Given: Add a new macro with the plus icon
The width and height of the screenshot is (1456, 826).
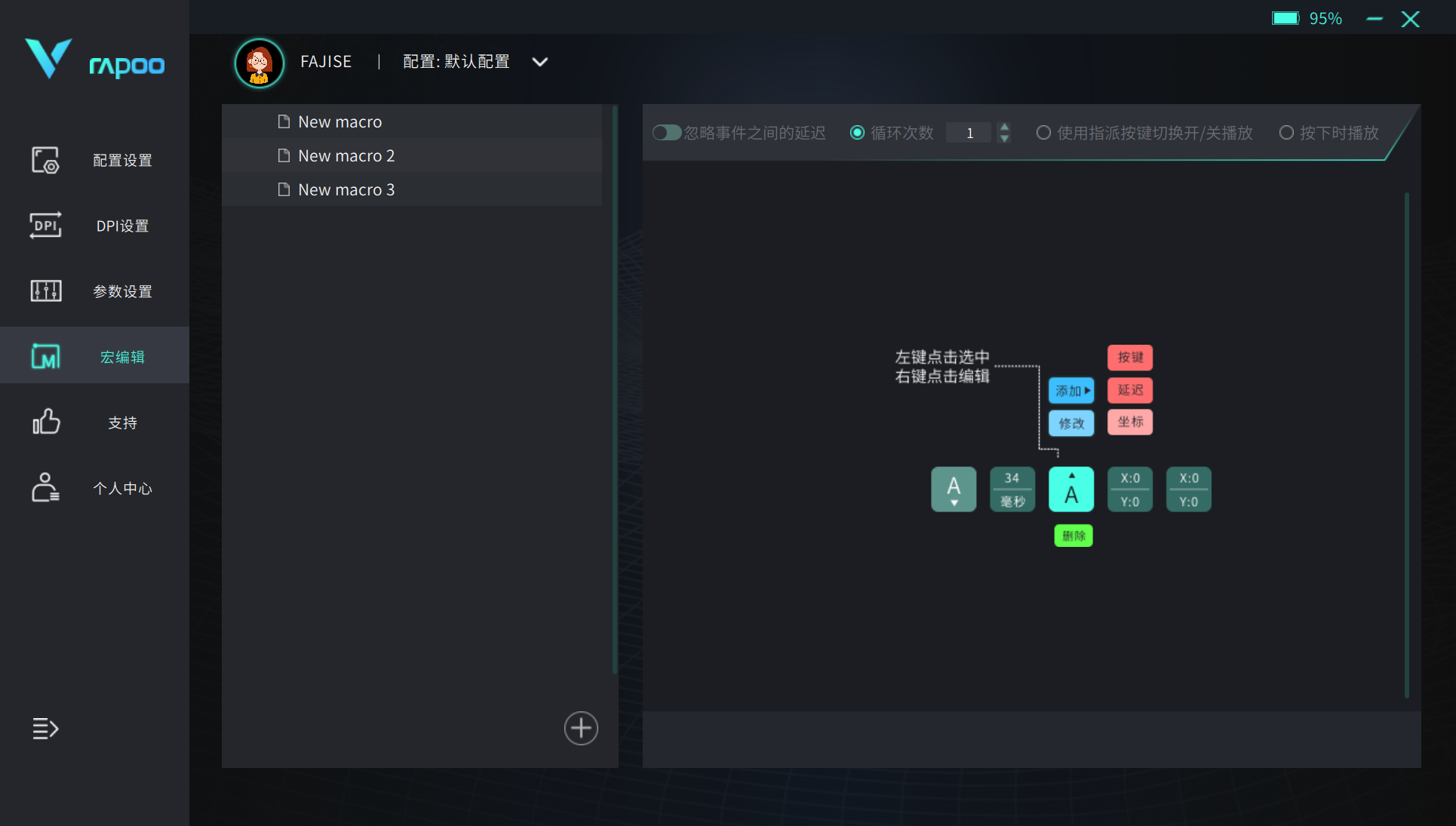Looking at the screenshot, I should [x=581, y=729].
